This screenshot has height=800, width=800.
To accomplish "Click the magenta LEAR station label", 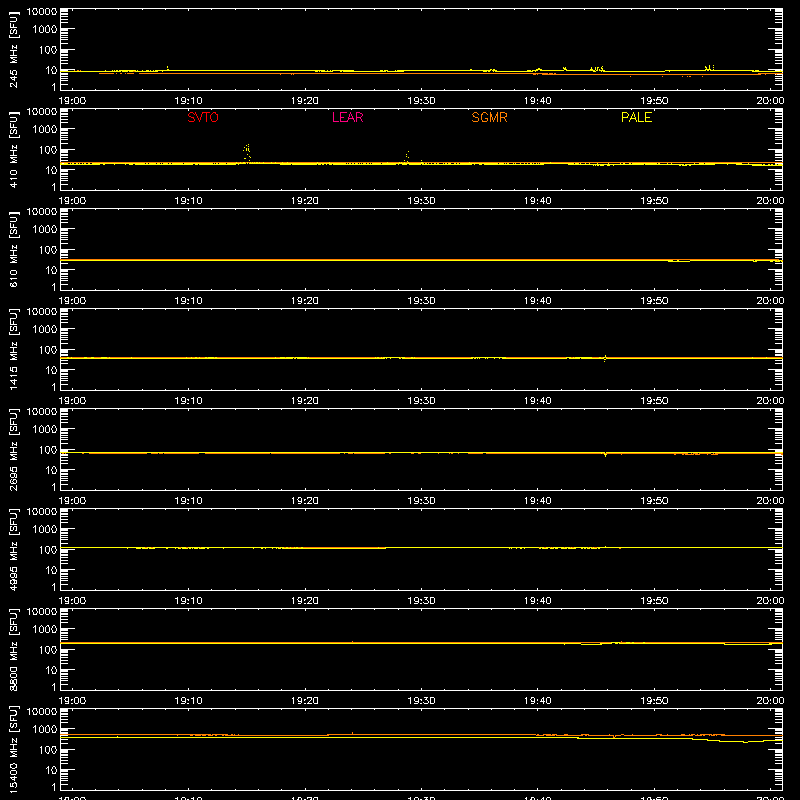I will [x=347, y=117].
